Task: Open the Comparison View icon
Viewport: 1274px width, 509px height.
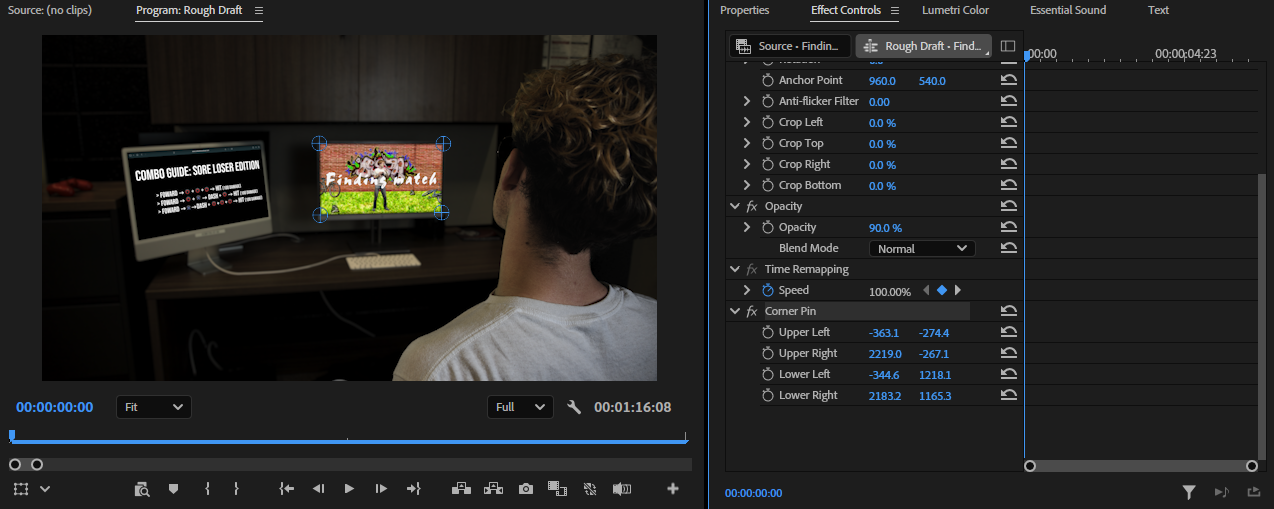Action: click(557, 489)
